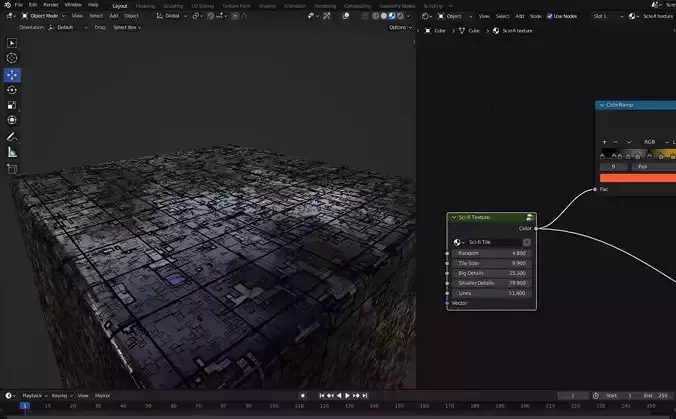Select the Select Box tool icon
The image size is (676, 419).
(x=12, y=43)
